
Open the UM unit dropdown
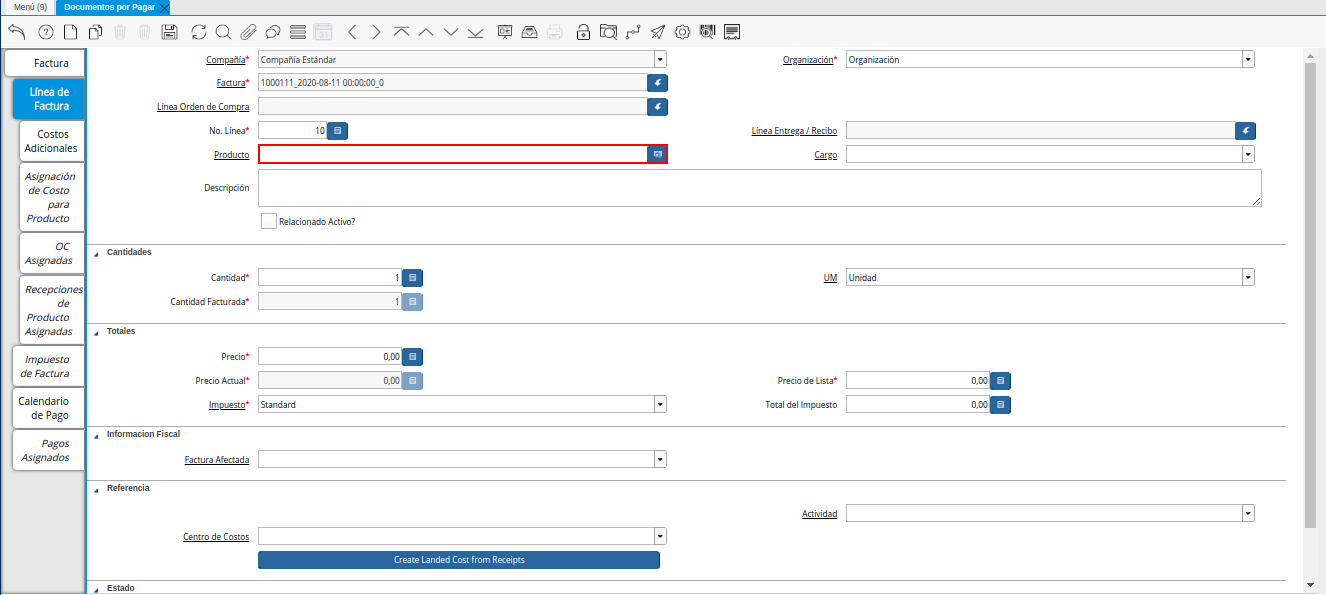point(1248,278)
